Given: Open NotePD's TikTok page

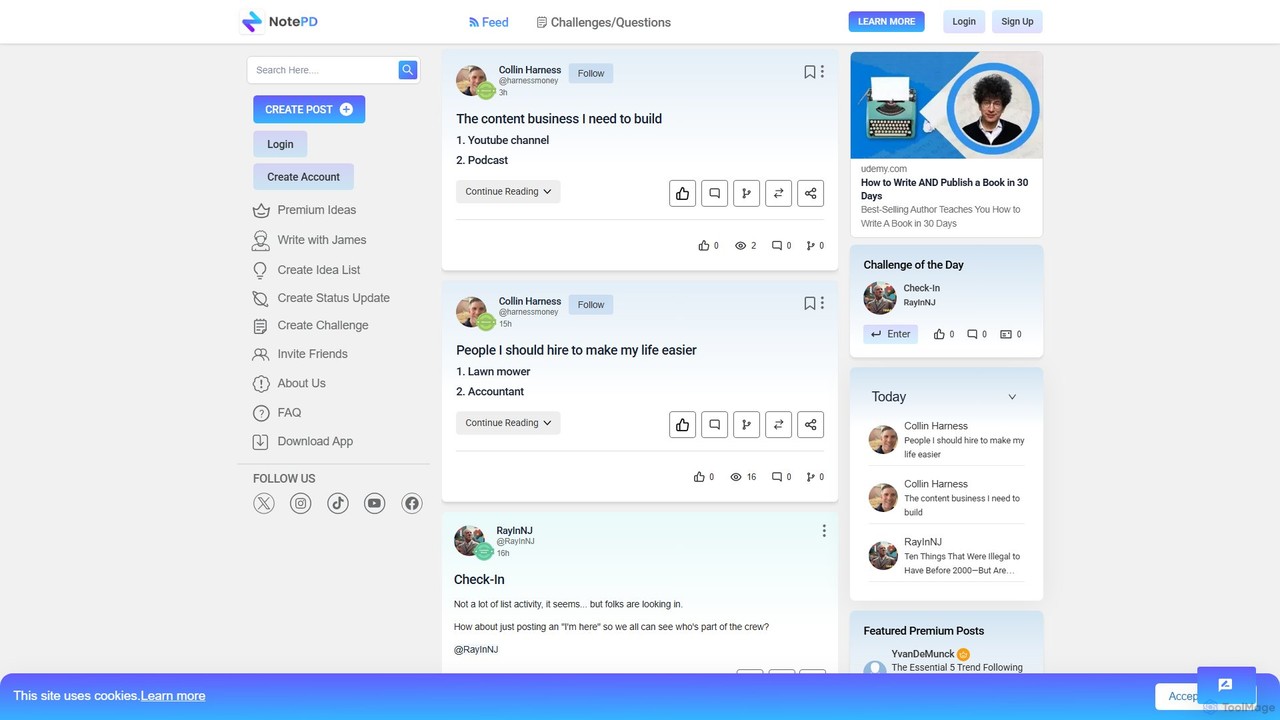Looking at the screenshot, I should 338,503.
